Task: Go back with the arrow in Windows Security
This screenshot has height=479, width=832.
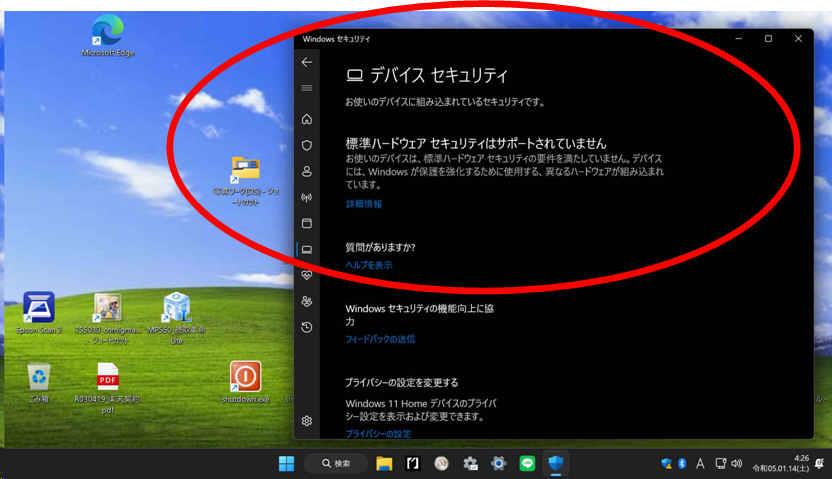Action: click(x=307, y=63)
